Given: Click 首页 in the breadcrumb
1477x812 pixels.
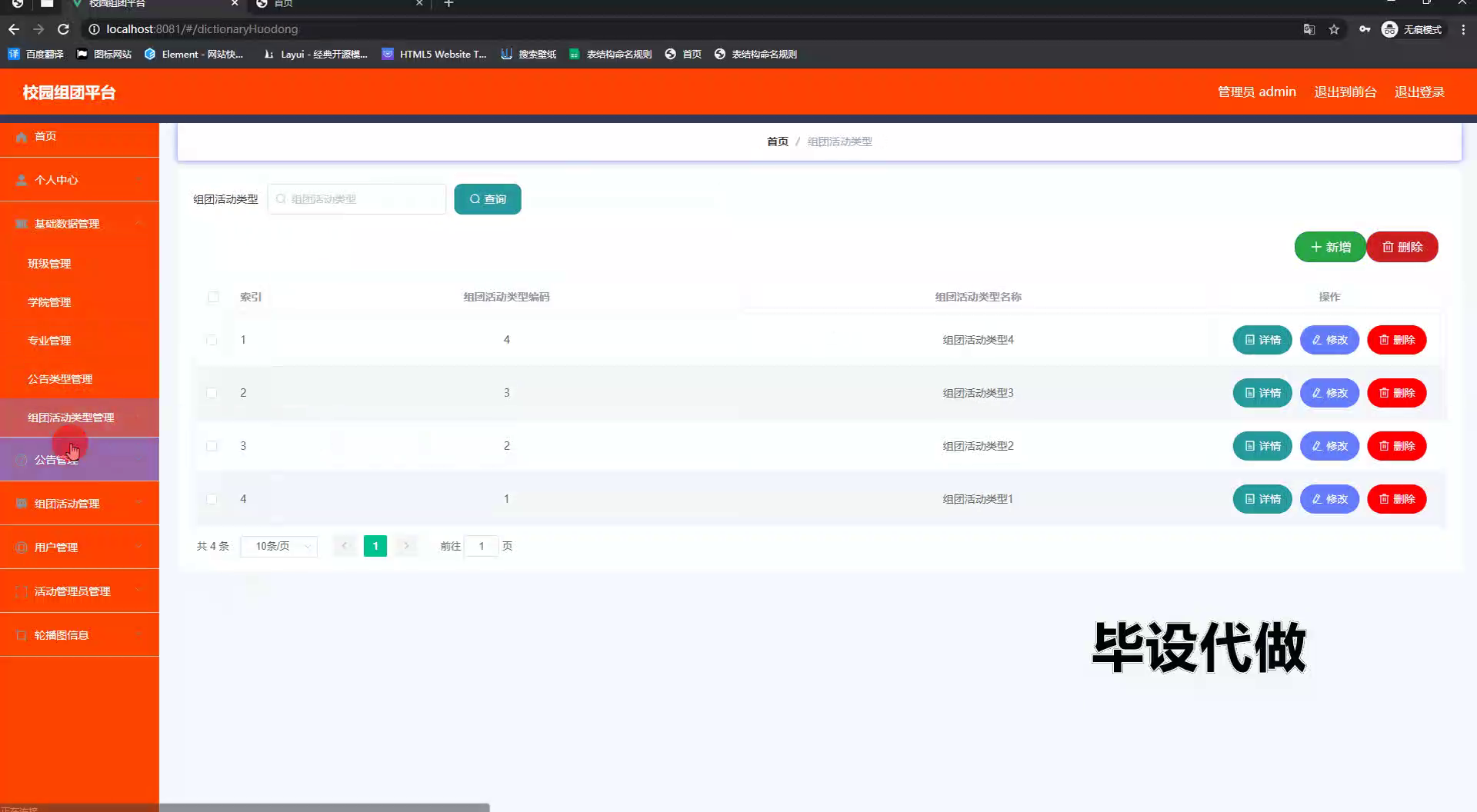Looking at the screenshot, I should pyautogui.click(x=778, y=141).
